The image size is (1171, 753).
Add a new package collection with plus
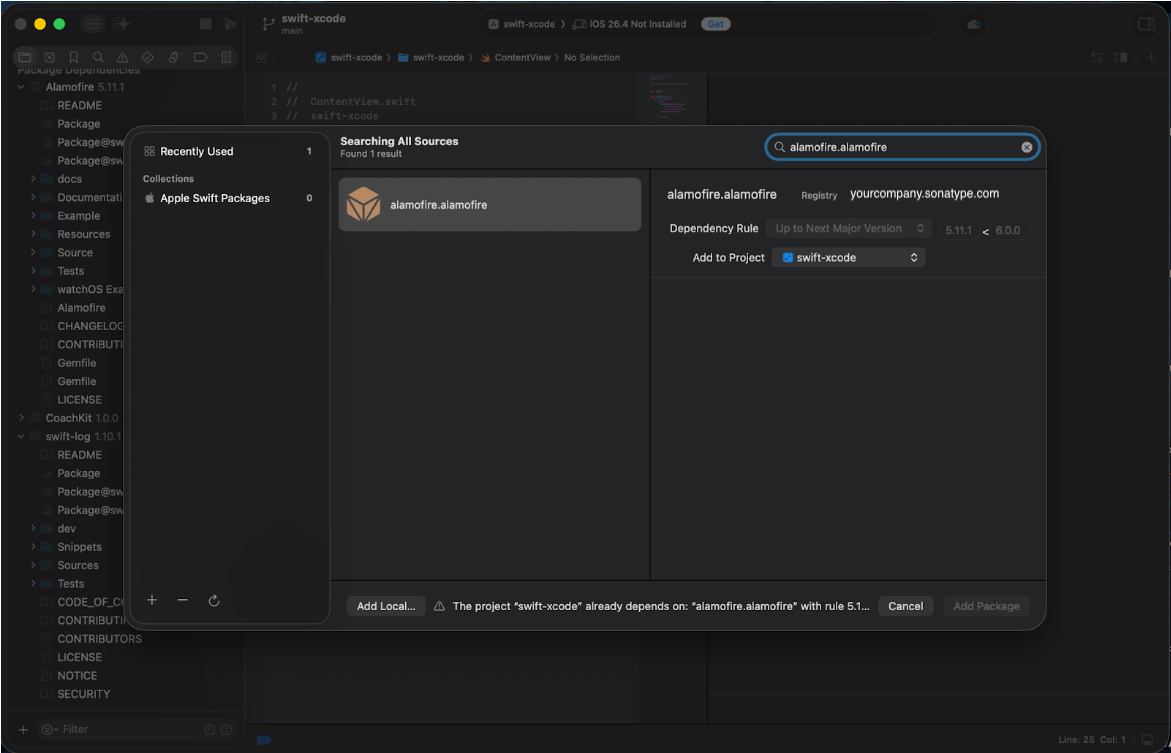pyautogui.click(x=152, y=600)
